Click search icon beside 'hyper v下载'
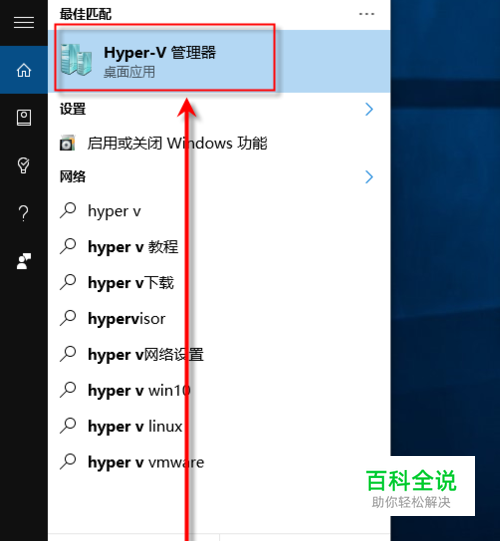 [x=68, y=282]
